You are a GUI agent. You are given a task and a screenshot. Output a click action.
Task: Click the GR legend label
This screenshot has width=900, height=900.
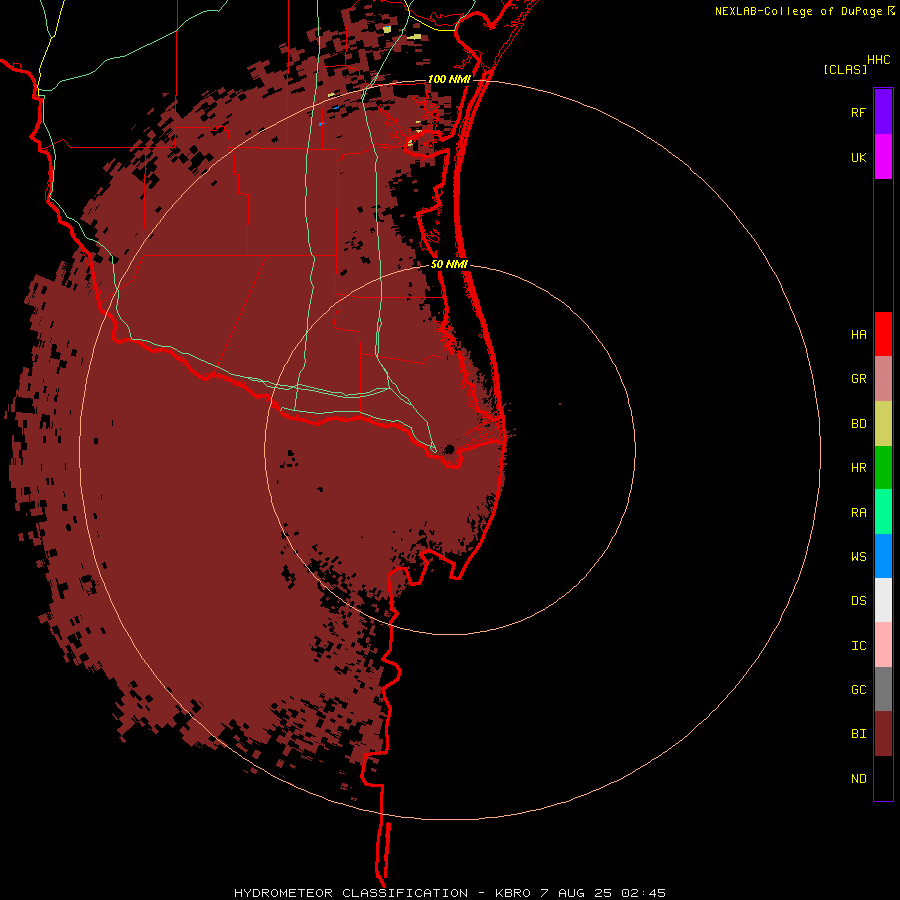[858, 379]
